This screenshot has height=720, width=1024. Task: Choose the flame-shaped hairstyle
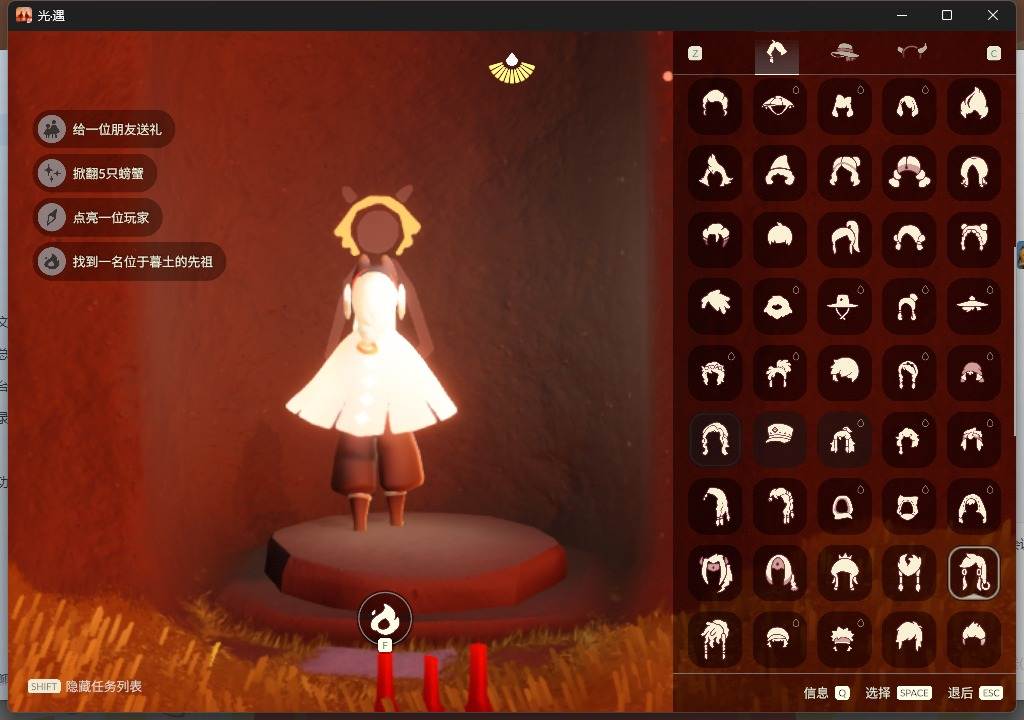pos(973,106)
